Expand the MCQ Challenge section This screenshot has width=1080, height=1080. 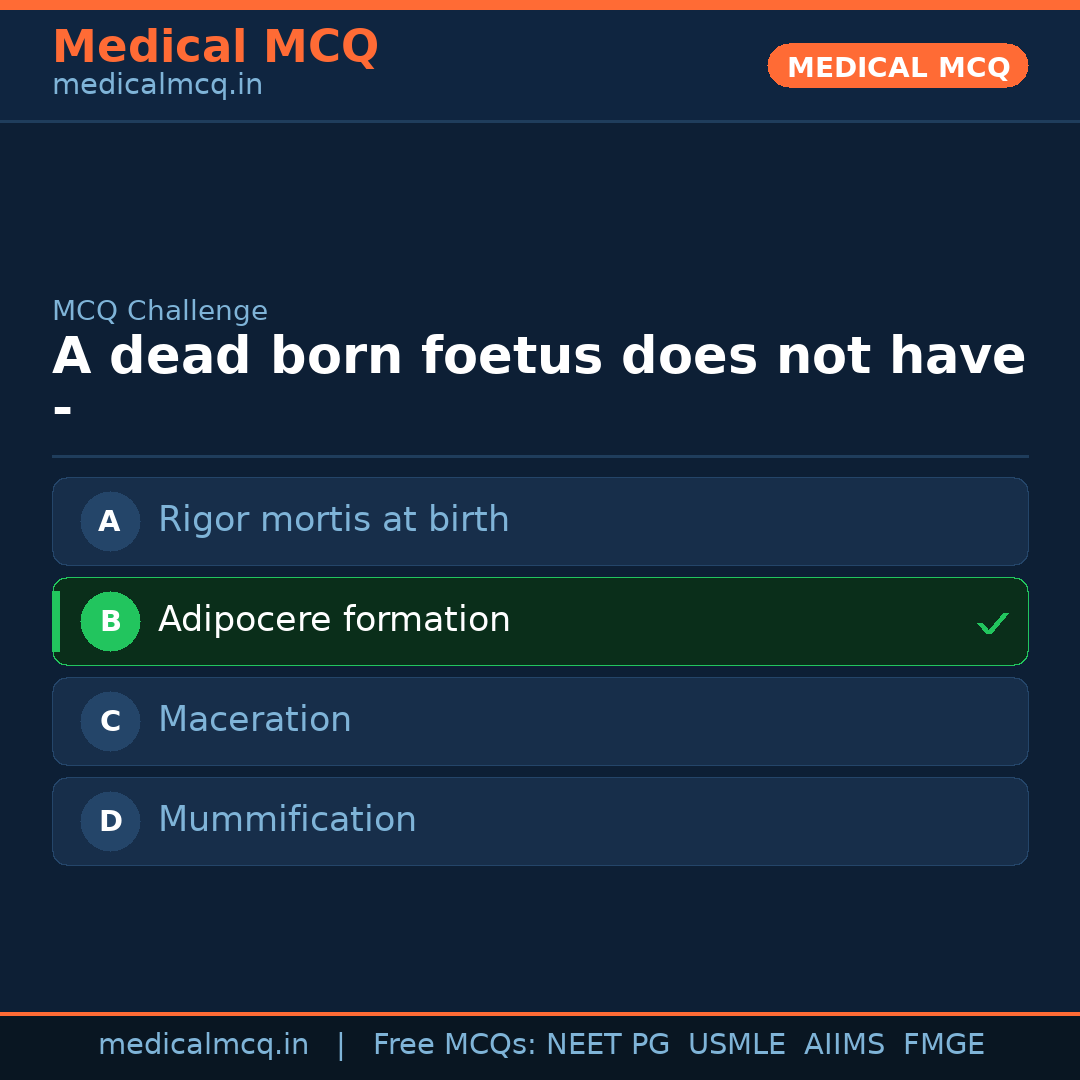pyautogui.click(x=160, y=310)
